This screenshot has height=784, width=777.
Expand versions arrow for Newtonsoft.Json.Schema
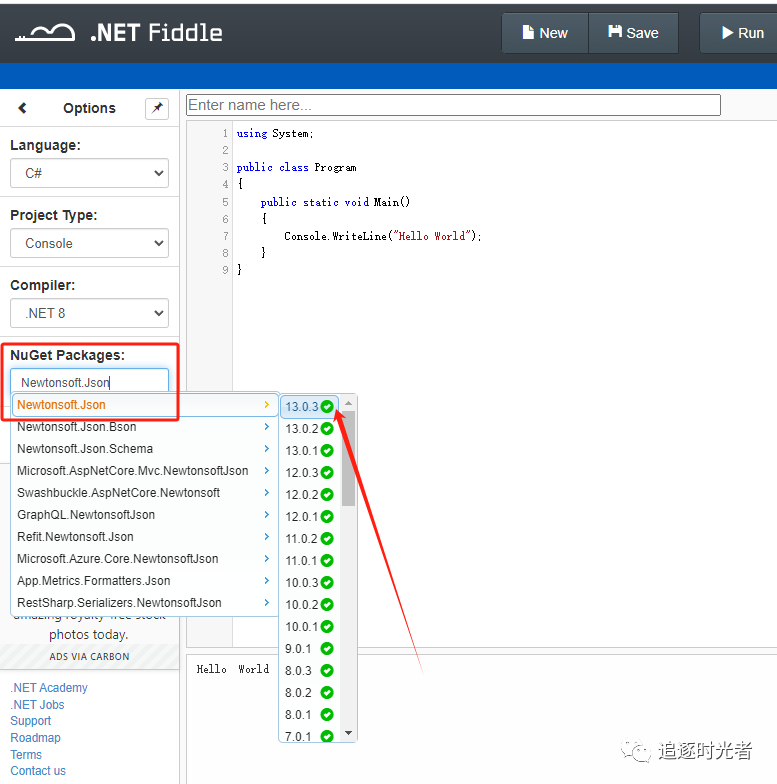tap(266, 448)
